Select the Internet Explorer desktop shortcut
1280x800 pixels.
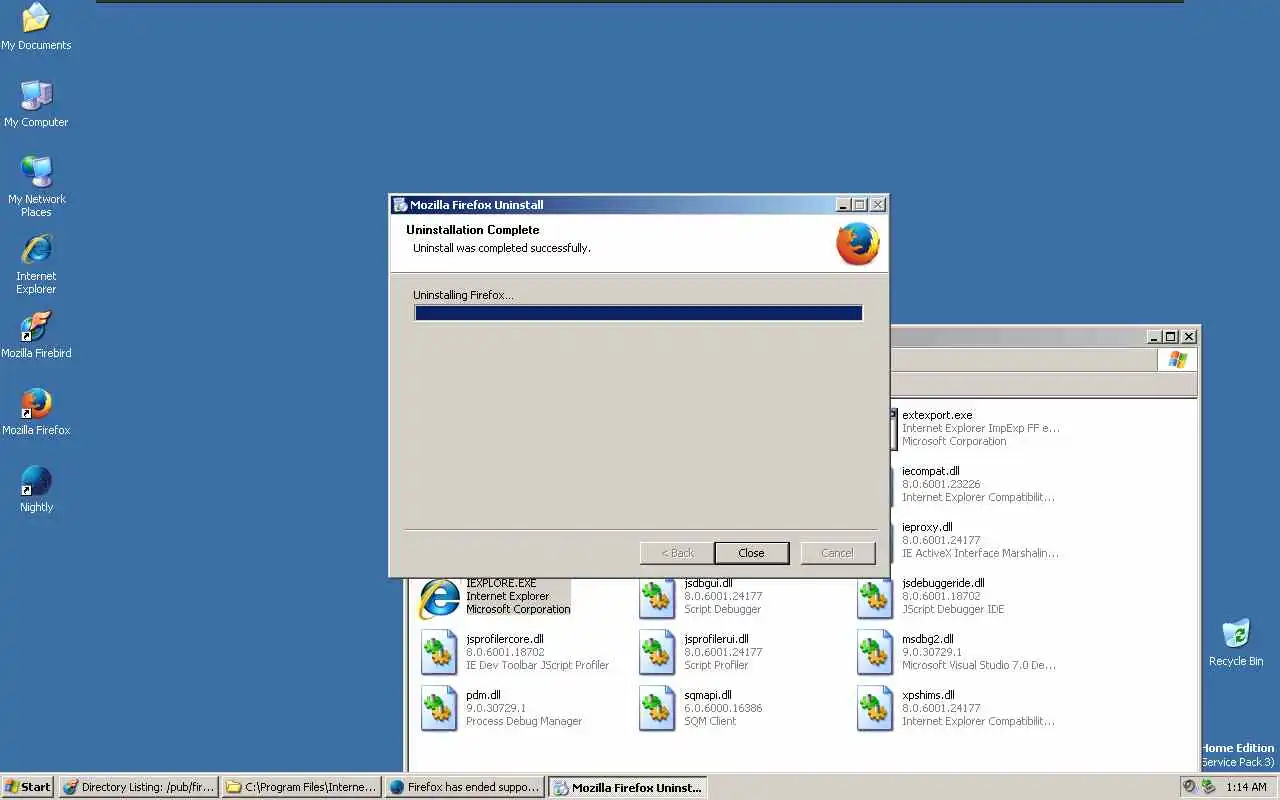pyautogui.click(x=36, y=264)
